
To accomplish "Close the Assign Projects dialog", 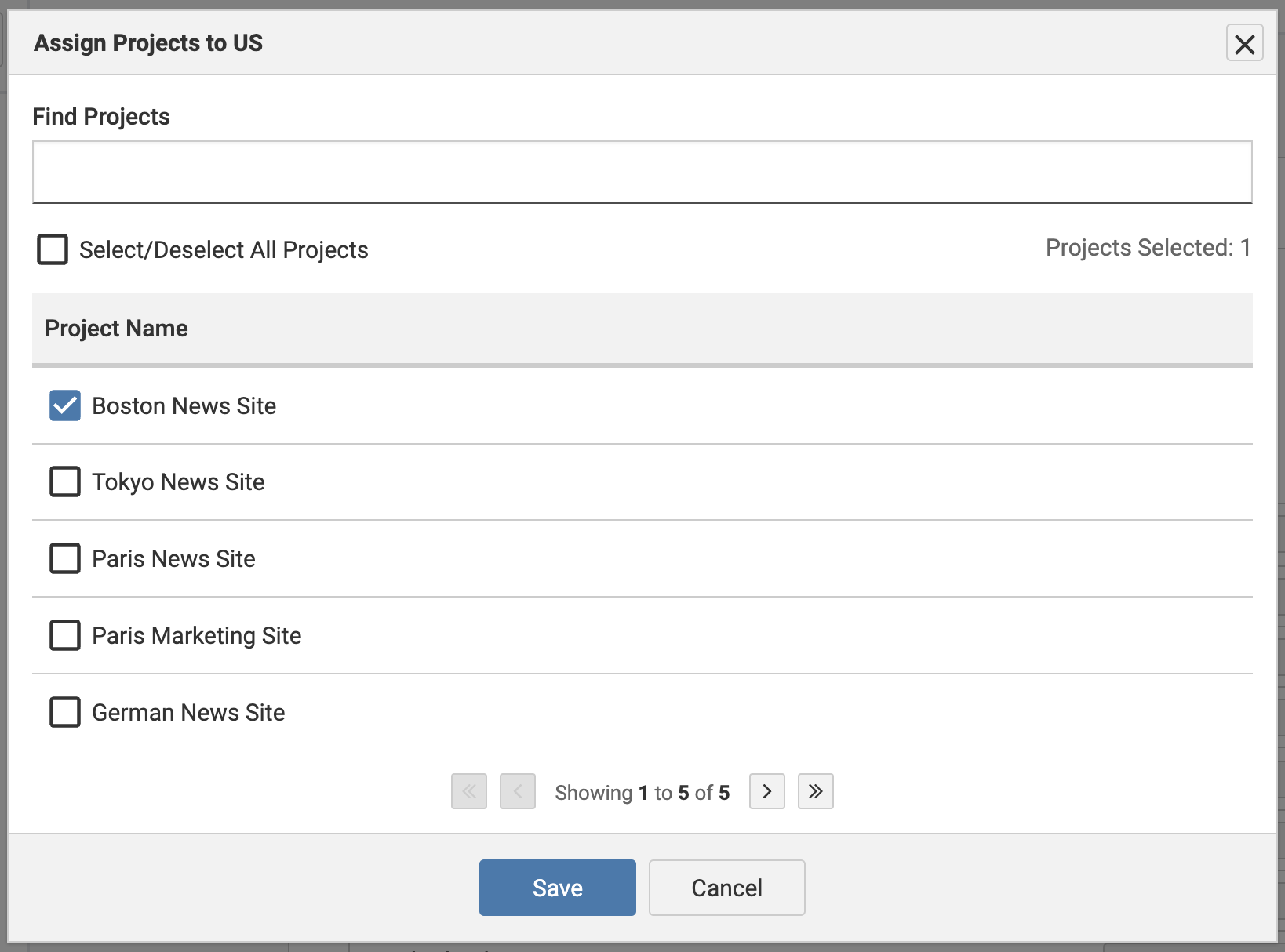I will click(1244, 43).
